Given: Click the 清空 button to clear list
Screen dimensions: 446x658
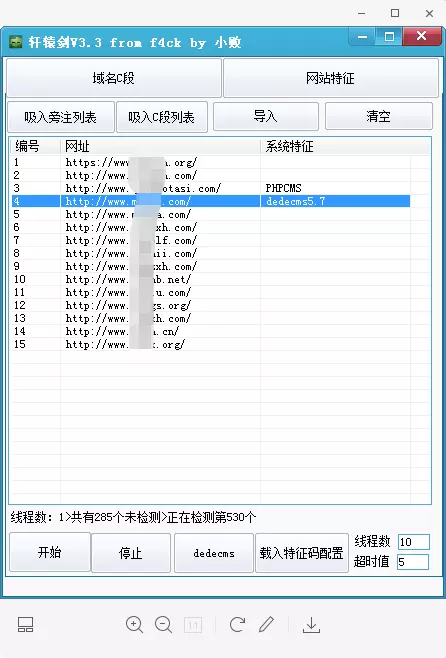Looking at the screenshot, I should [x=378, y=116].
